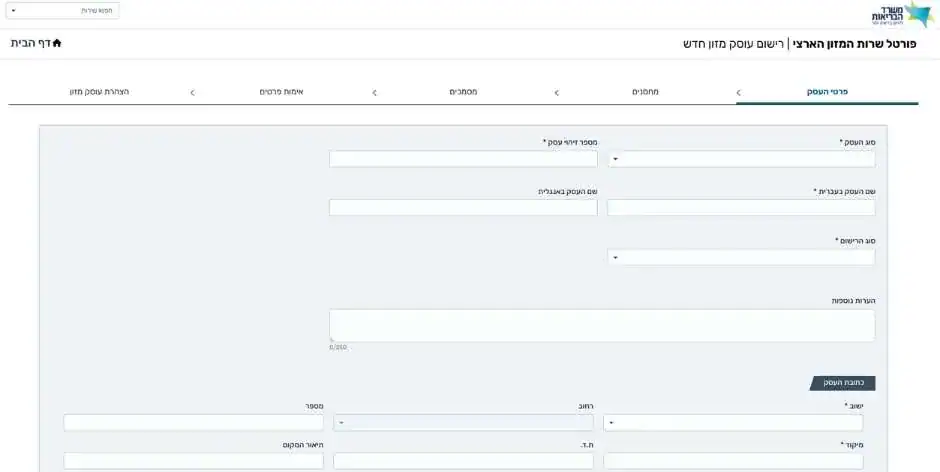Open the רחוב street dropdown
Screen dimensions: 940x472
pyautogui.click(x=463, y=423)
